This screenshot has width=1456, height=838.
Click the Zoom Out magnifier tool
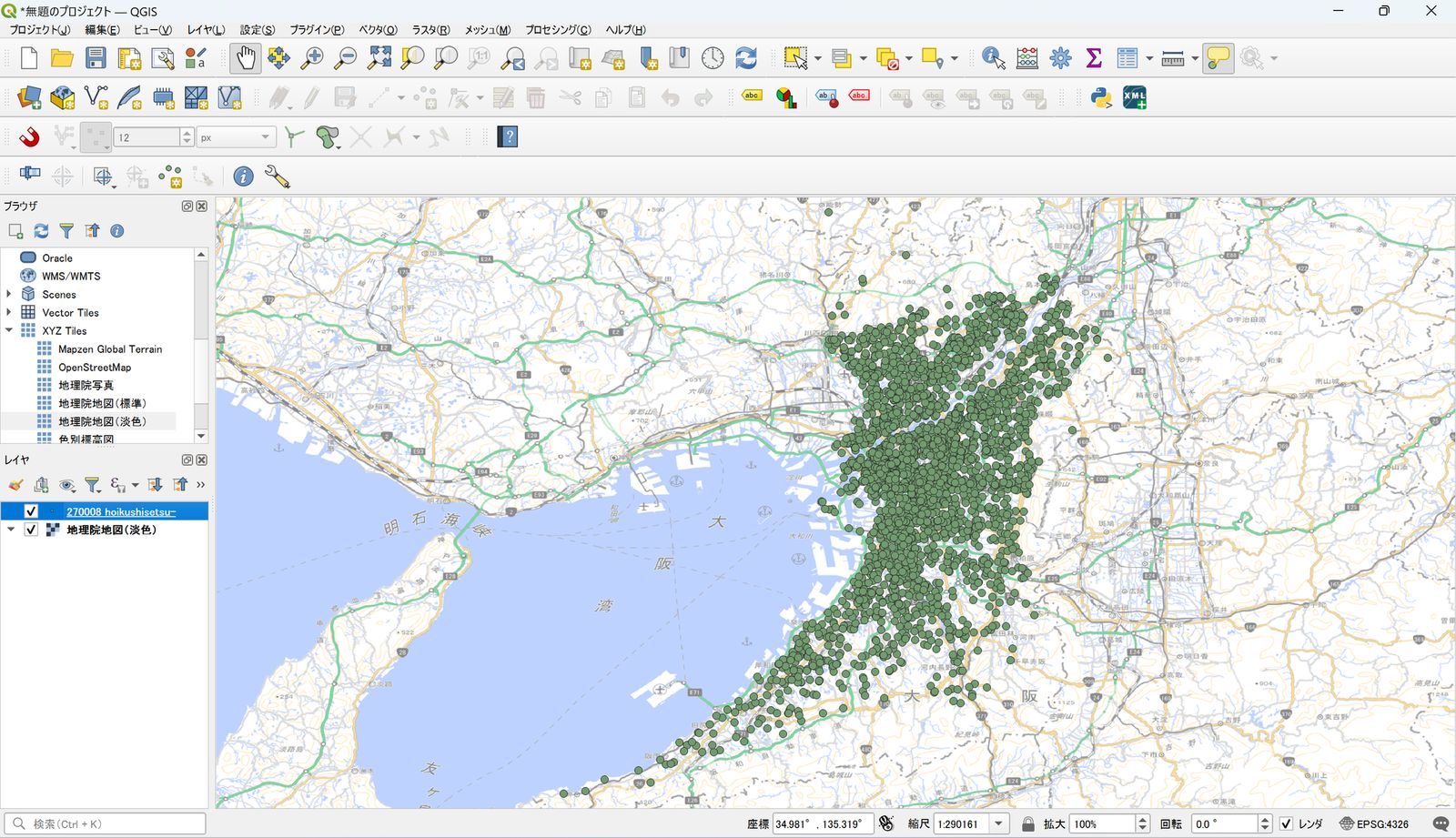346,58
